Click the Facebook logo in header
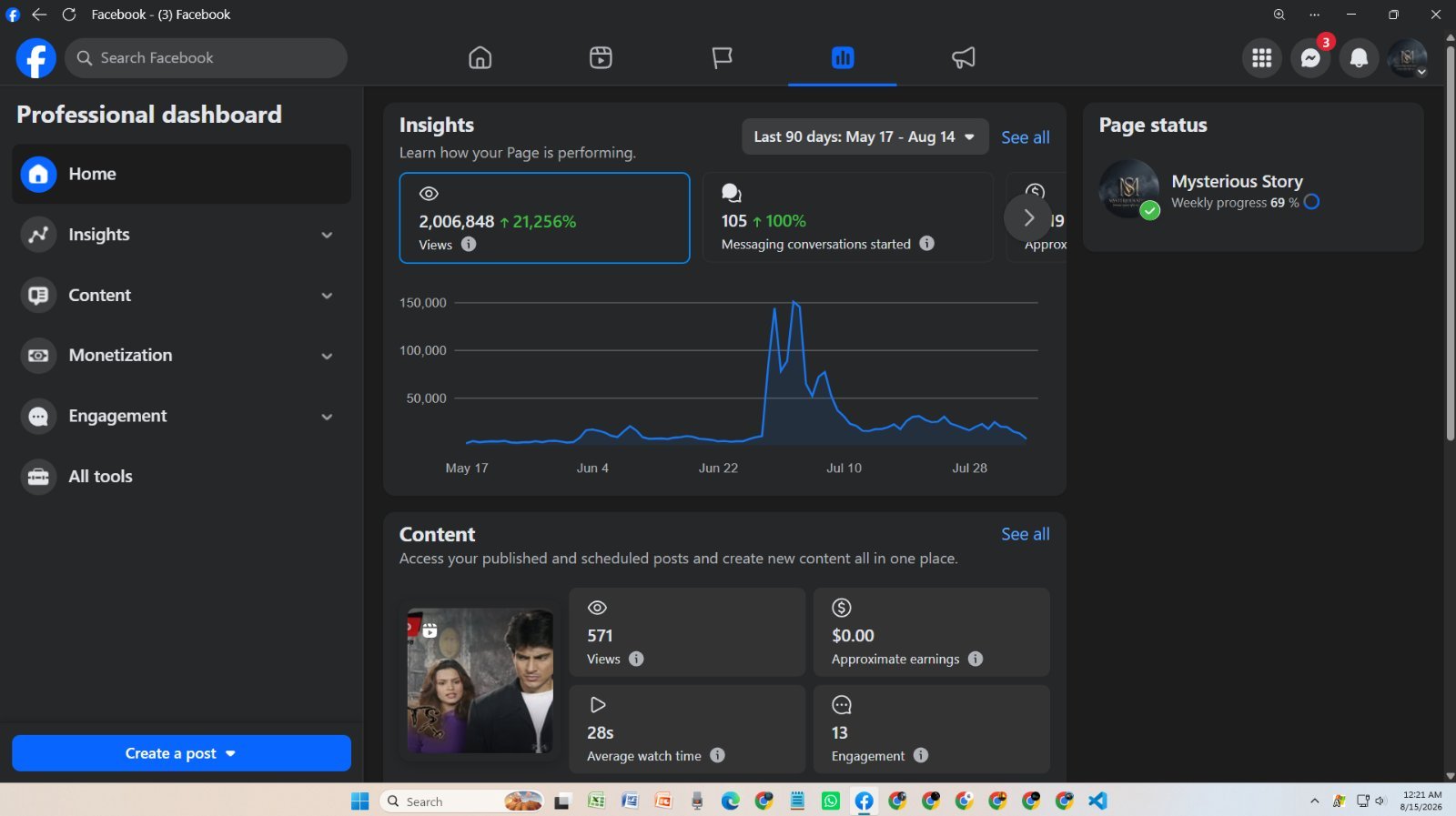 (35, 58)
